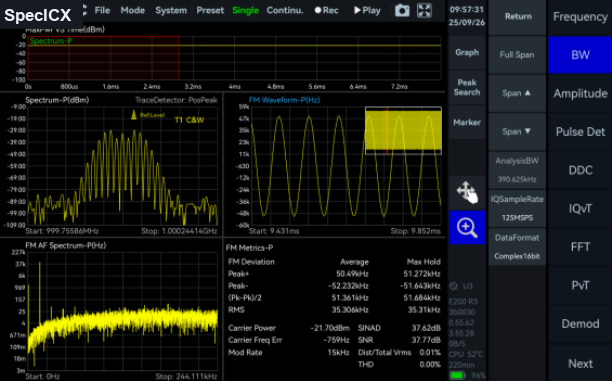Click the SNR 37.77dB value

pyautogui.click(x=426, y=340)
